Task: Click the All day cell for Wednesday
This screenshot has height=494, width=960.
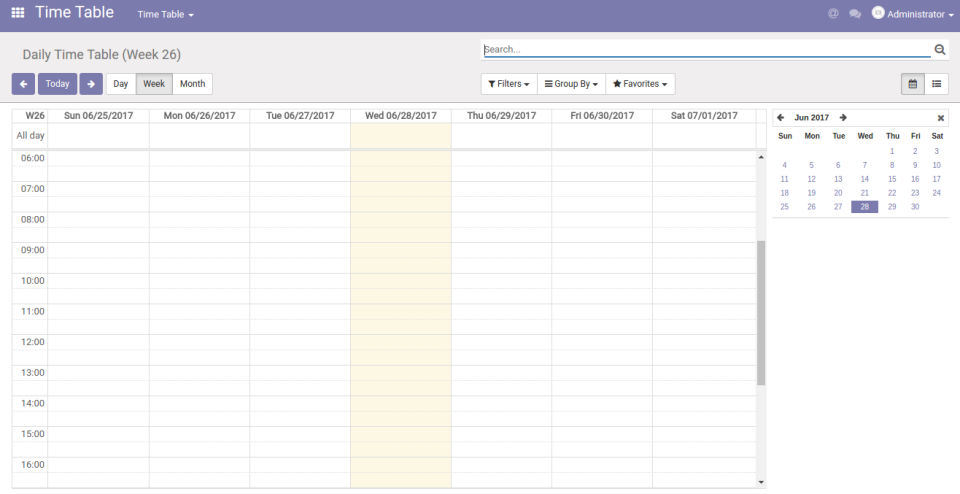Action: click(x=401, y=136)
